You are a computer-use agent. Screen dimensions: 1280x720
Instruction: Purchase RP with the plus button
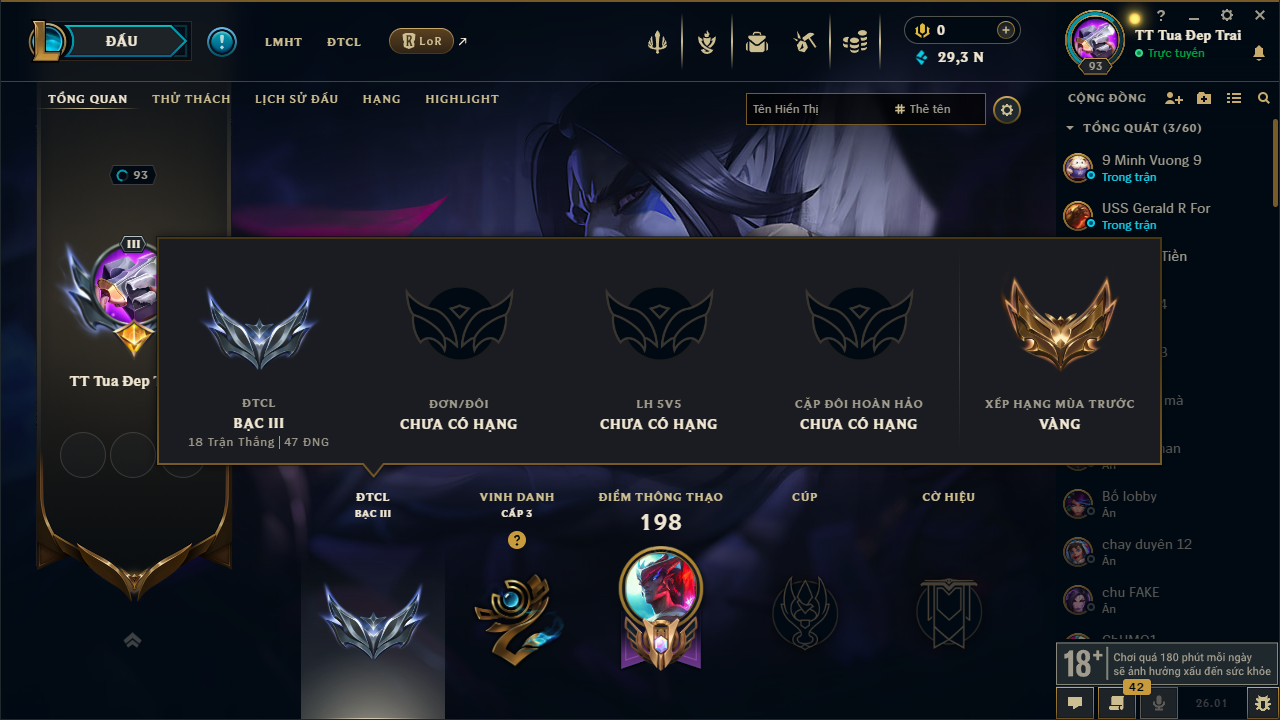(1006, 30)
